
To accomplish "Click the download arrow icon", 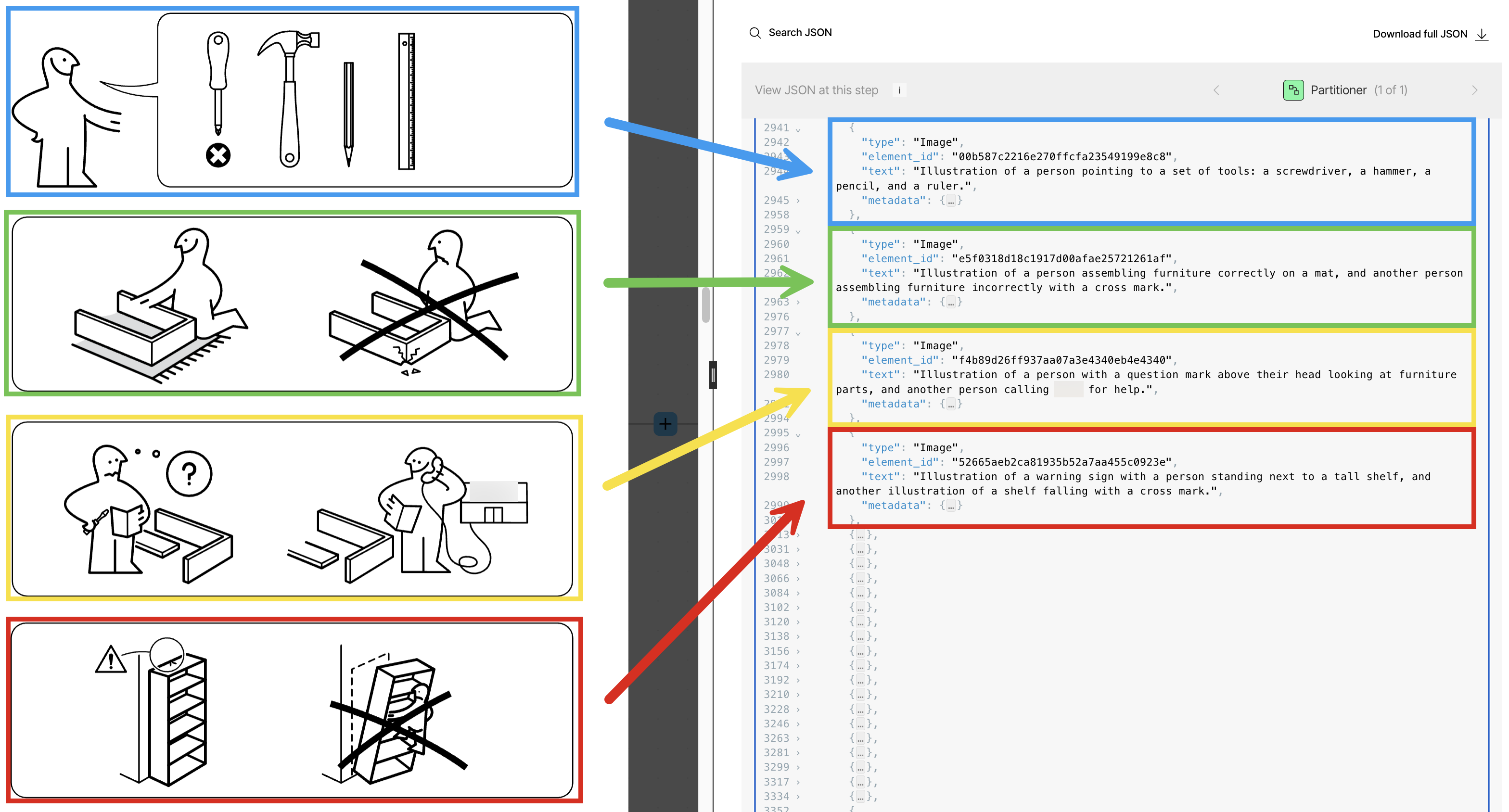I will pyautogui.click(x=1482, y=34).
